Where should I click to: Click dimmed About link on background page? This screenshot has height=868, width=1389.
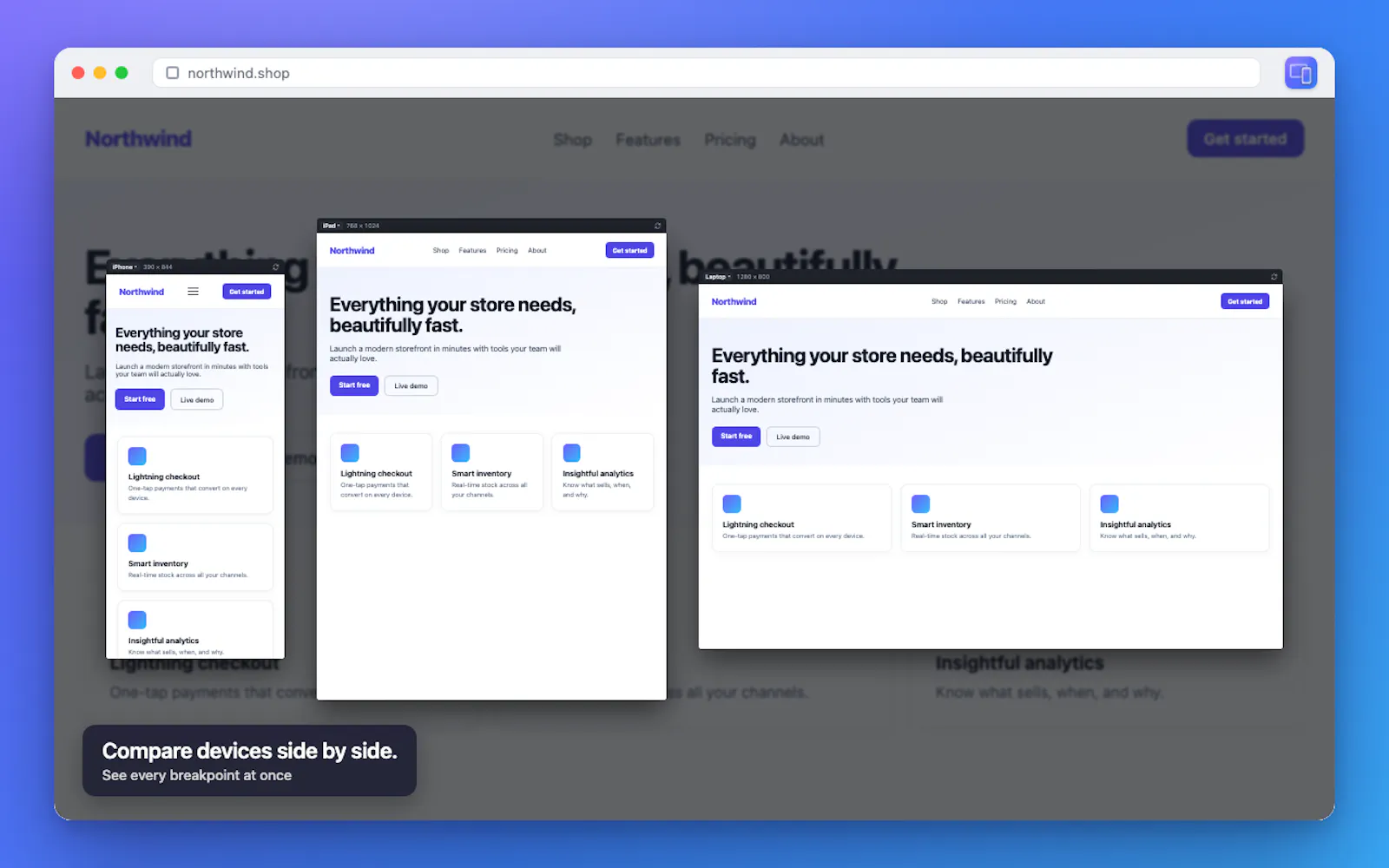802,140
